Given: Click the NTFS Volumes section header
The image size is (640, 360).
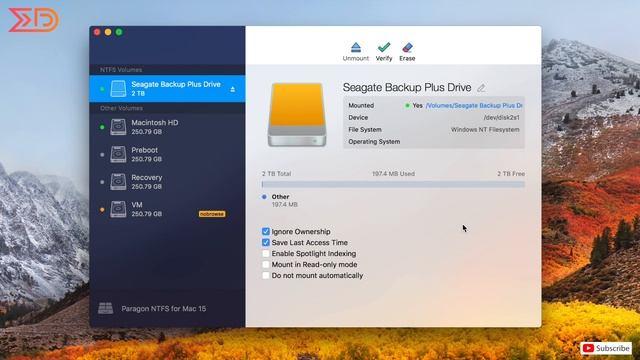Looking at the screenshot, I should [x=121, y=70].
